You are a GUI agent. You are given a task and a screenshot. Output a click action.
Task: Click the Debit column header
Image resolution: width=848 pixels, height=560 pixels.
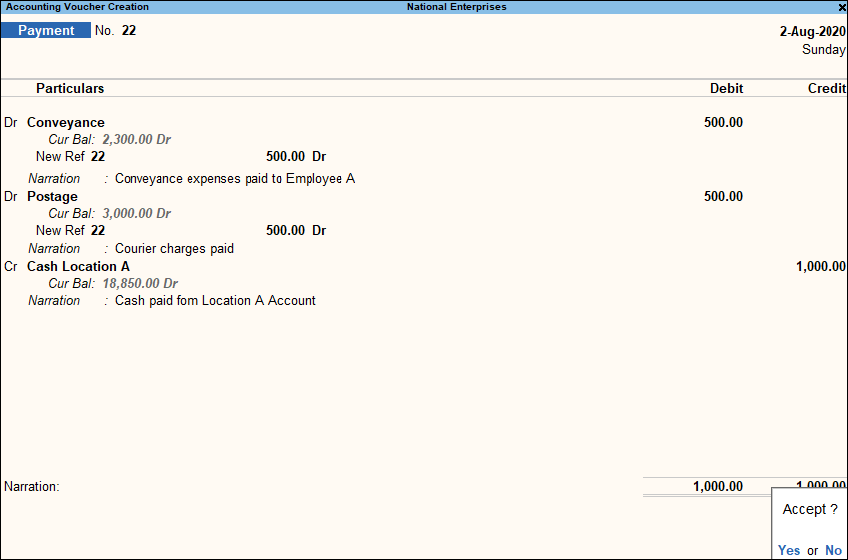(x=726, y=88)
